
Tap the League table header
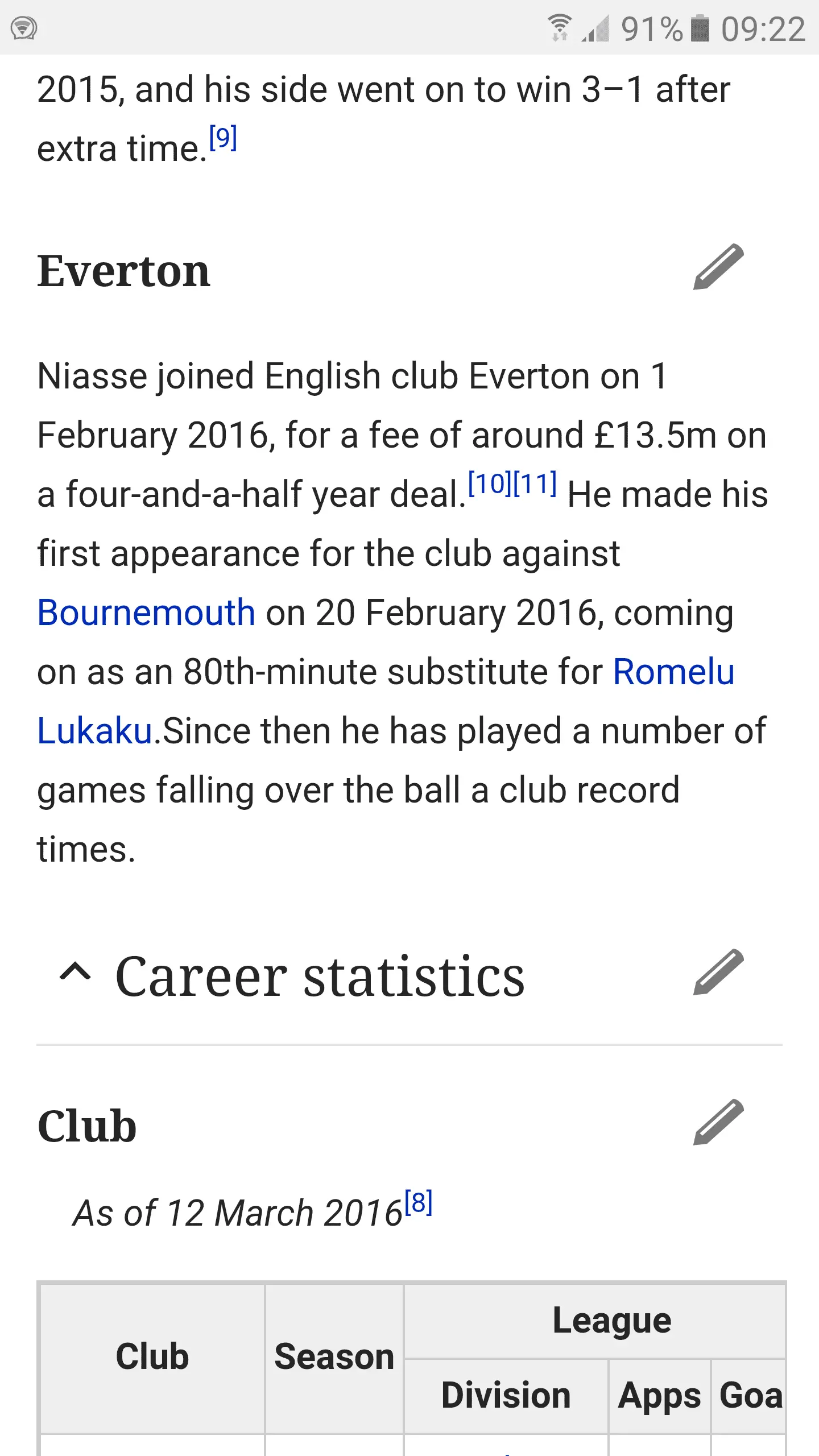pyautogui.click(x=612, y=1321)
